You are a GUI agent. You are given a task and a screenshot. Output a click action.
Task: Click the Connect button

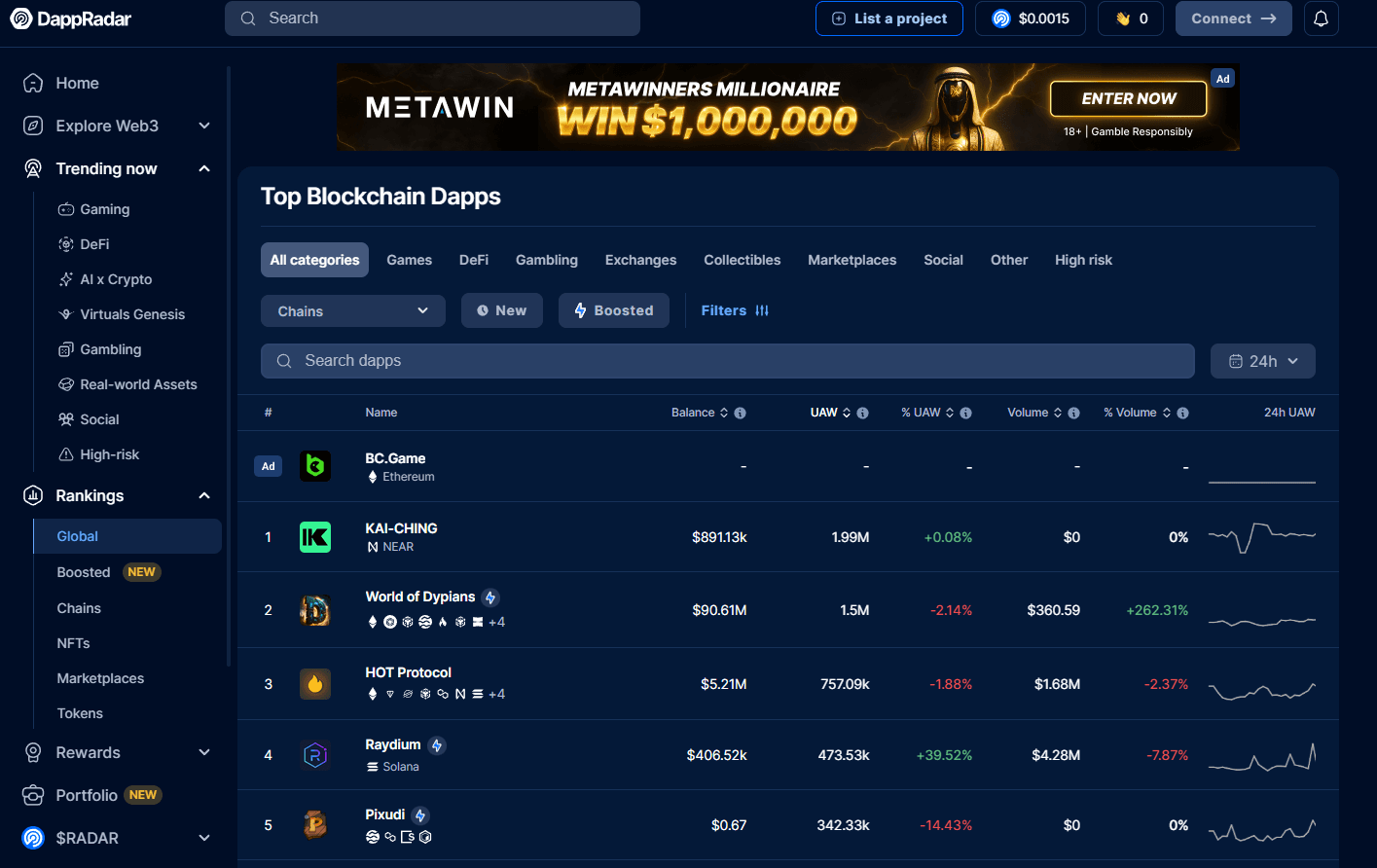(x=1233, y=18)
